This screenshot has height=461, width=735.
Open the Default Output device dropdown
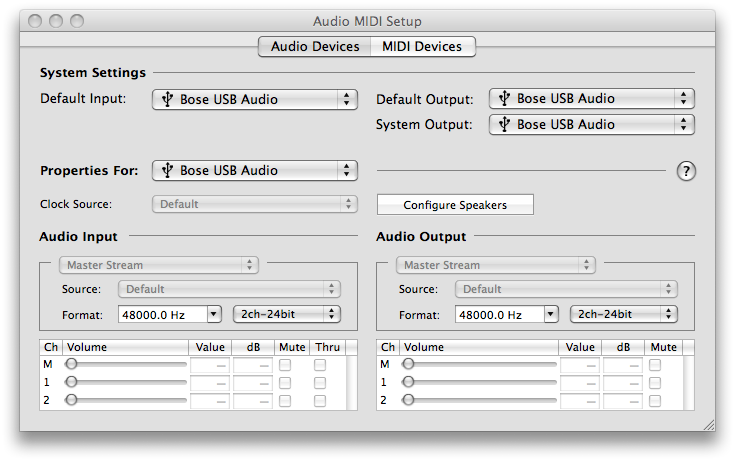point(592,98)
